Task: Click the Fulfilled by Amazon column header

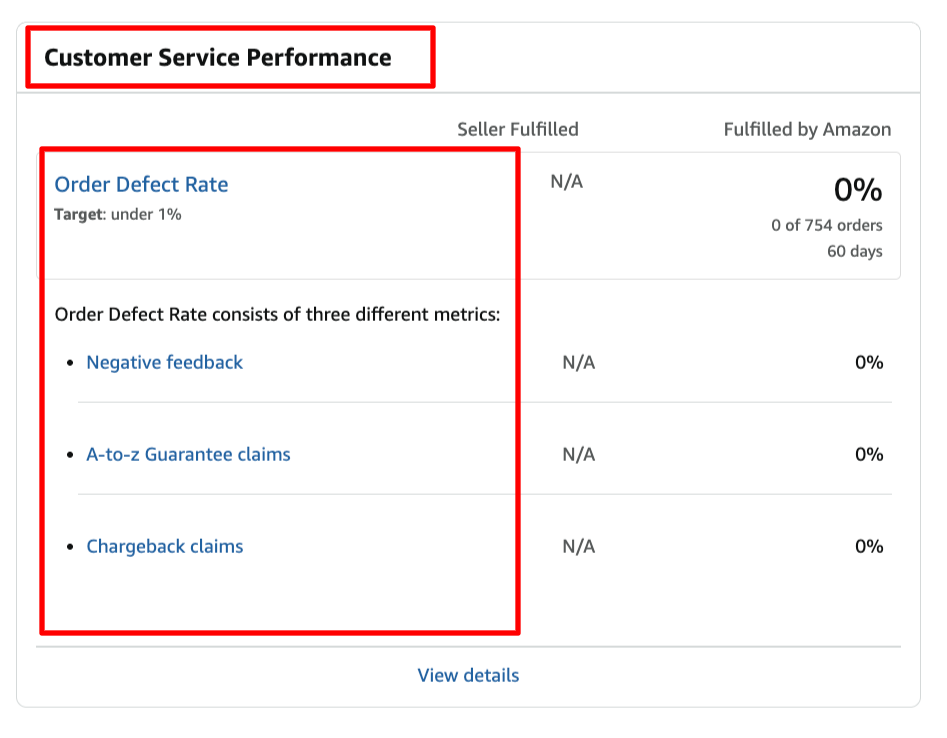Action: click(x=807, y=129)
